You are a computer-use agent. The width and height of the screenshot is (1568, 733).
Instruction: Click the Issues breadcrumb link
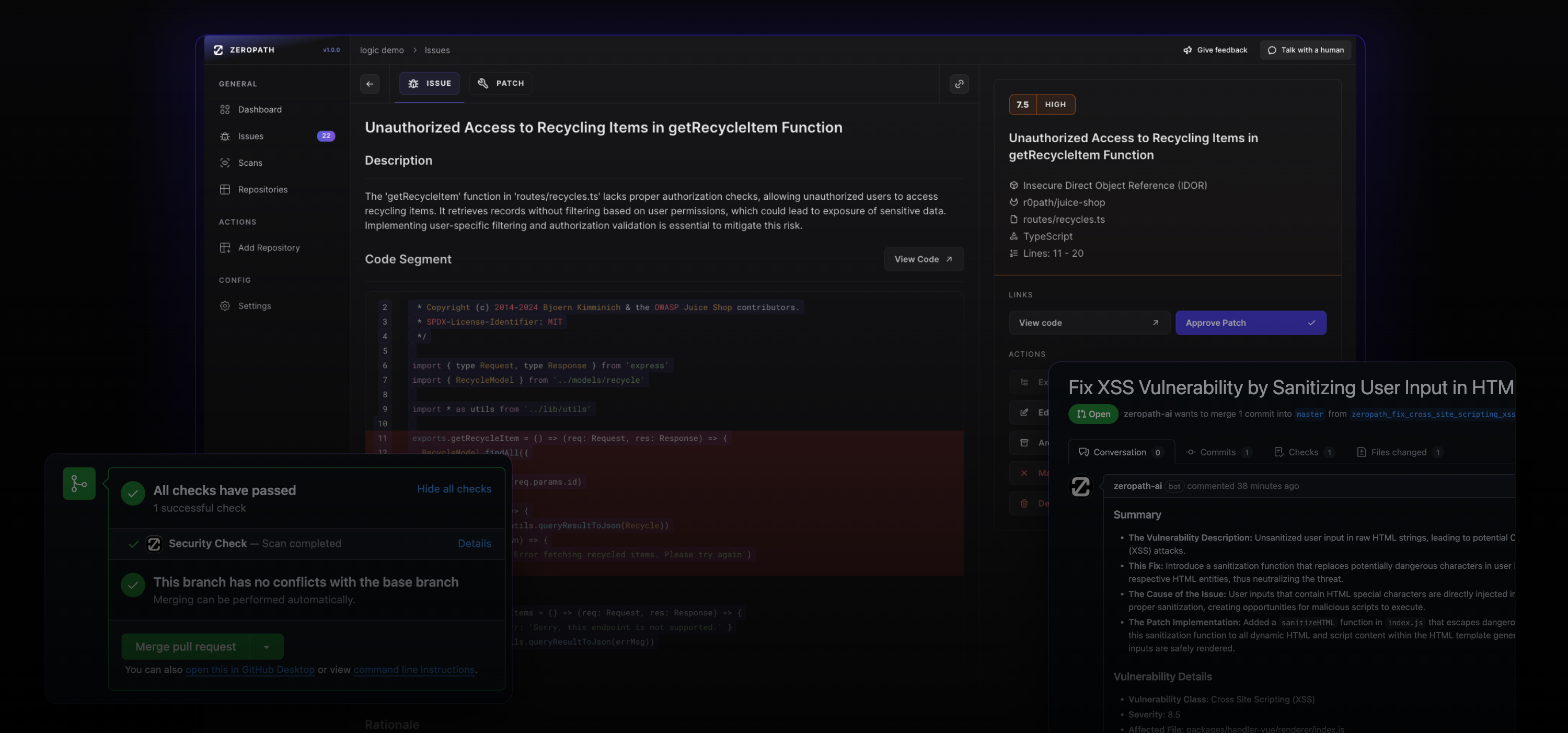click(437, 50)
